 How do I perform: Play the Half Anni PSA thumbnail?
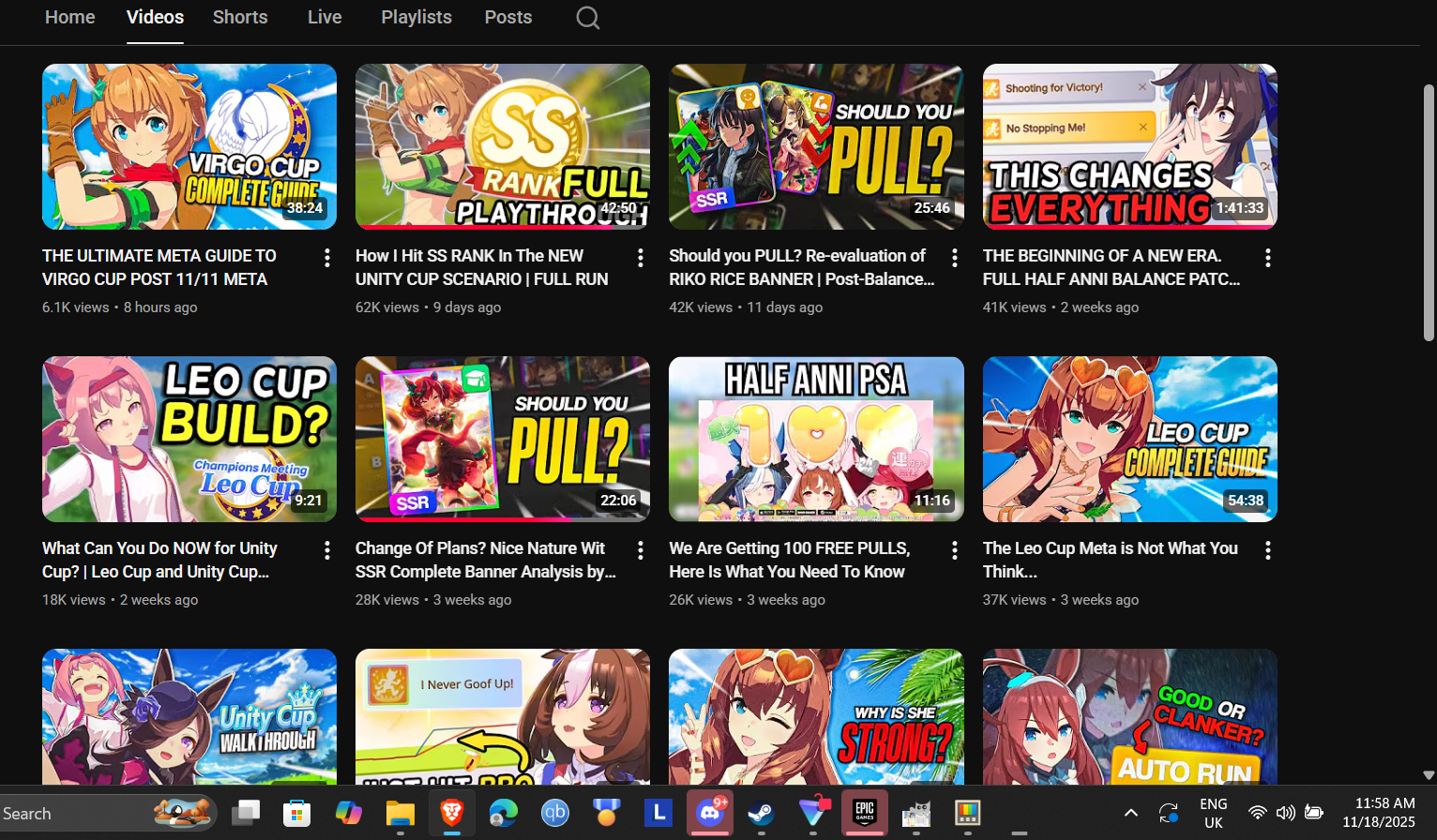816,439
